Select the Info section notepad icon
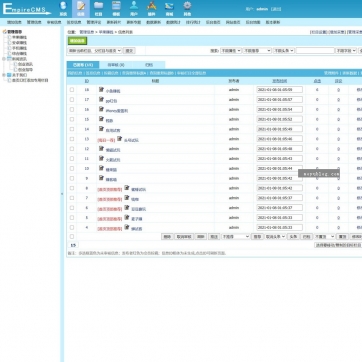 (x=81, y=6)
